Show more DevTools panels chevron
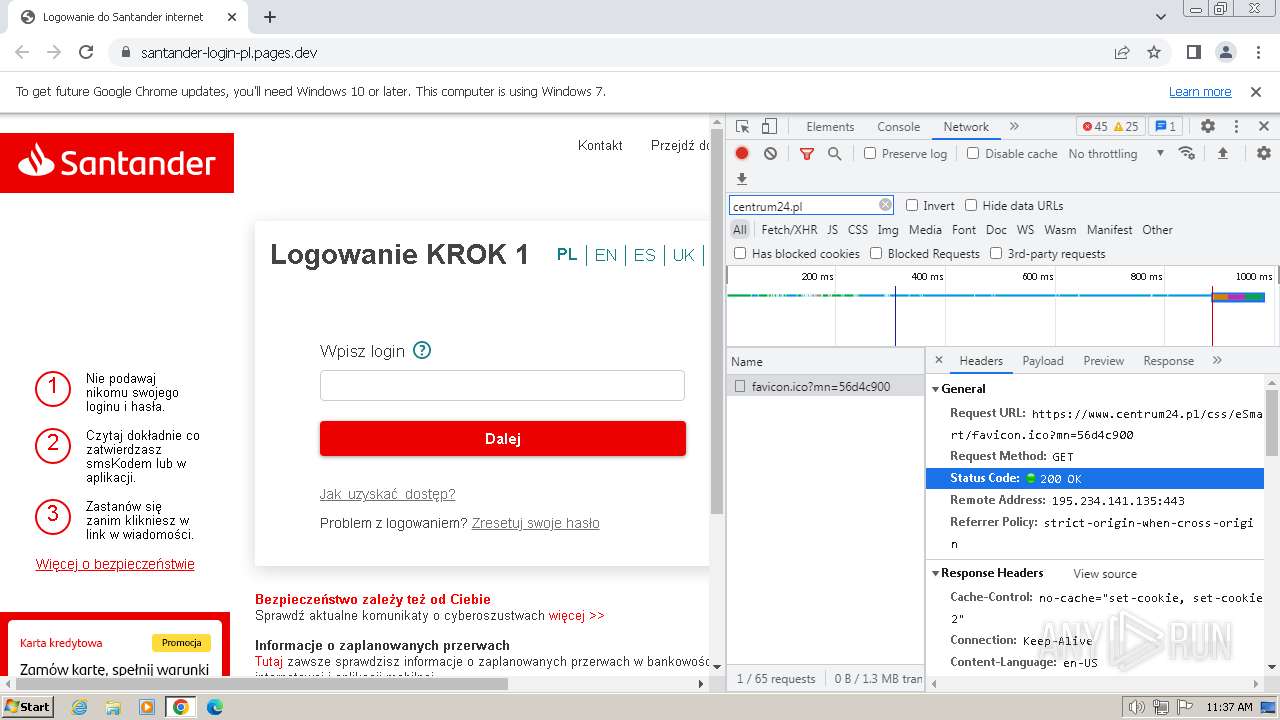1280x720 pixels. pyautogui.click(x=1014, y=127)
